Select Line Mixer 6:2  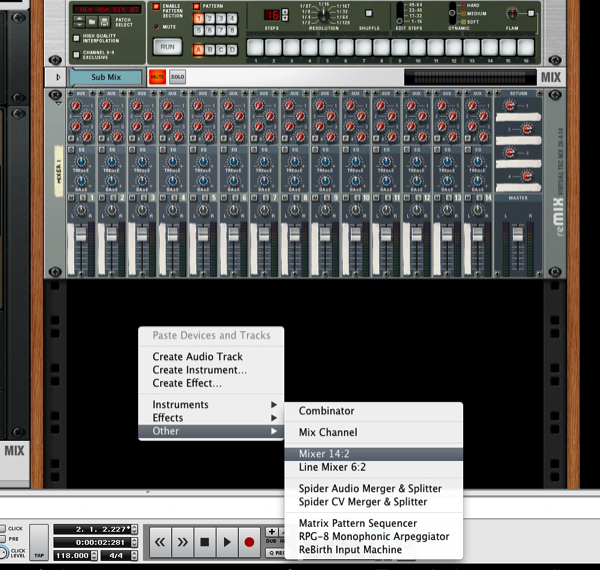coord(373,467)
